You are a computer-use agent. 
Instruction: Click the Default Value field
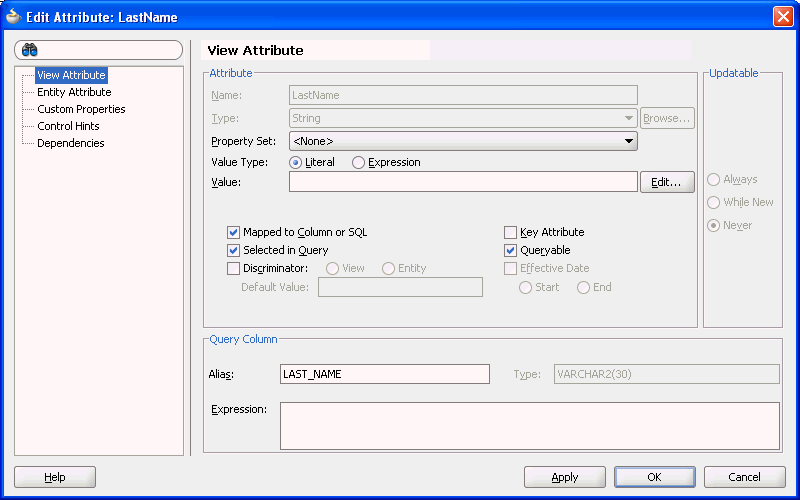click(x=401, y=287)
